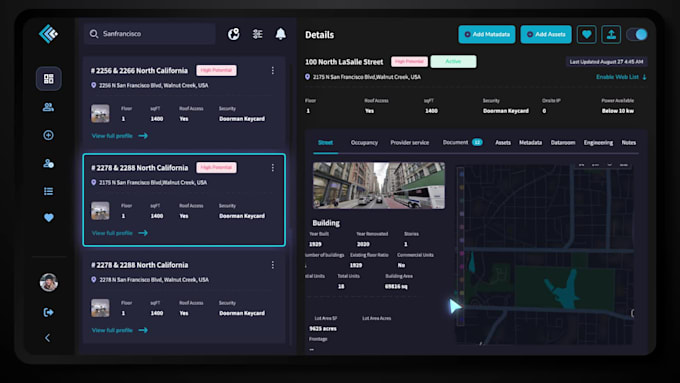Click the upload share button in Details header
The width and height of the screenshot is (680, 383).
[x=611, y=34]
